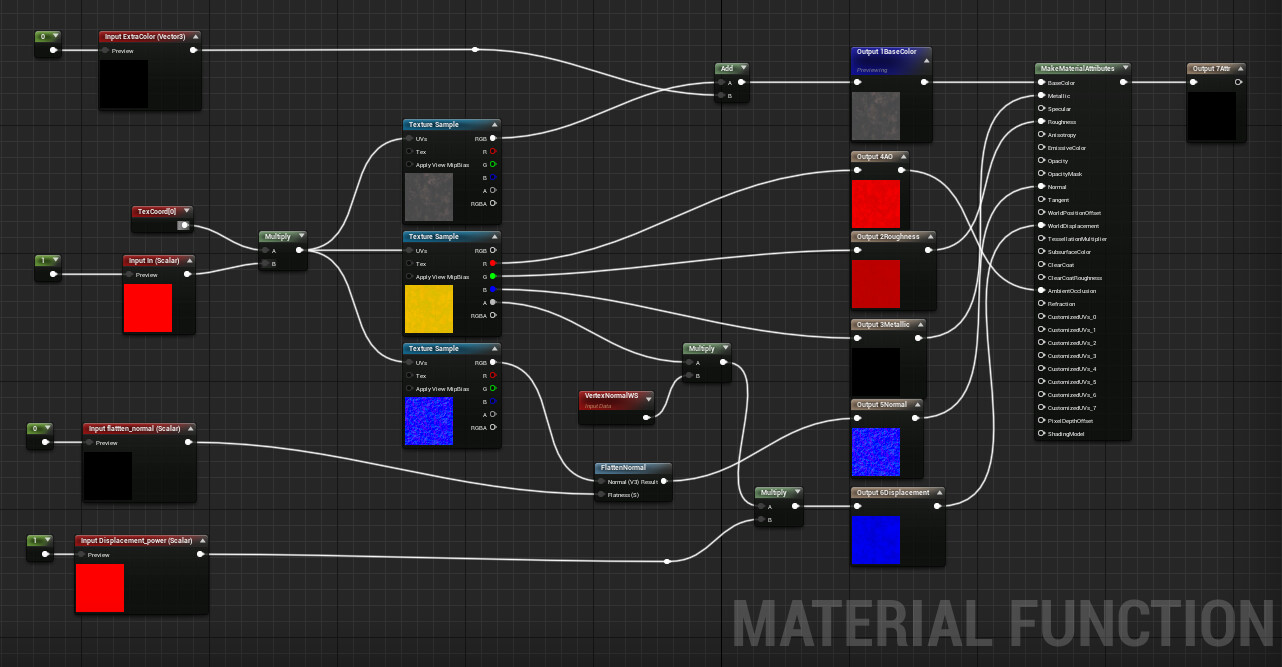Select the constant 1 node feeding Input Displacement_power
Screen dimensions: 1282x667
[x=39, y=547]
